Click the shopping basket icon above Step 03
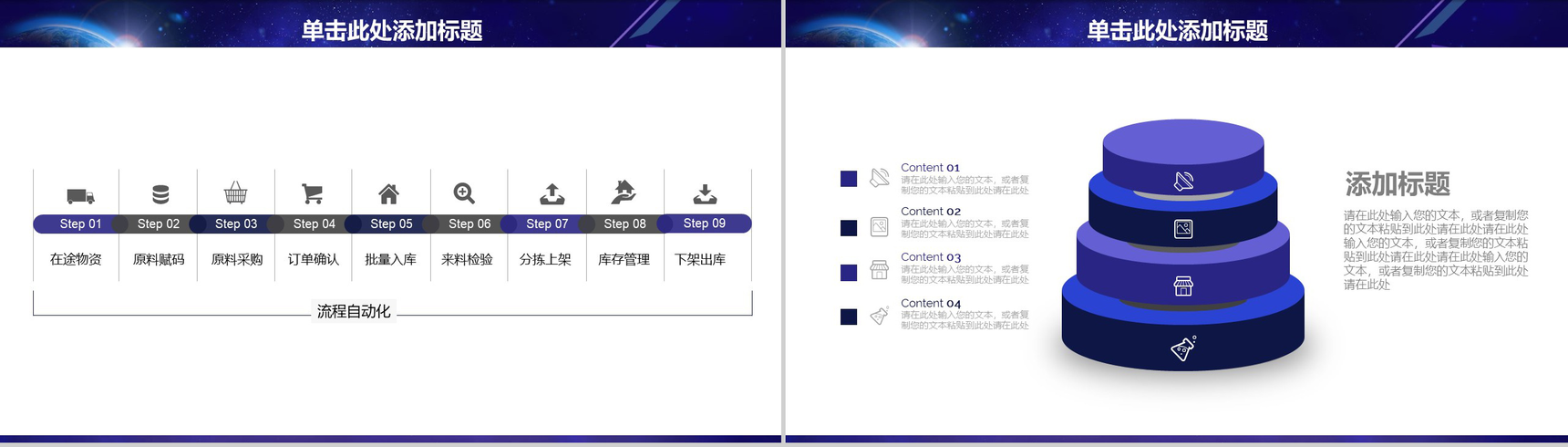This screenshot has height=447, width=1568. click(x=235, y=193)
